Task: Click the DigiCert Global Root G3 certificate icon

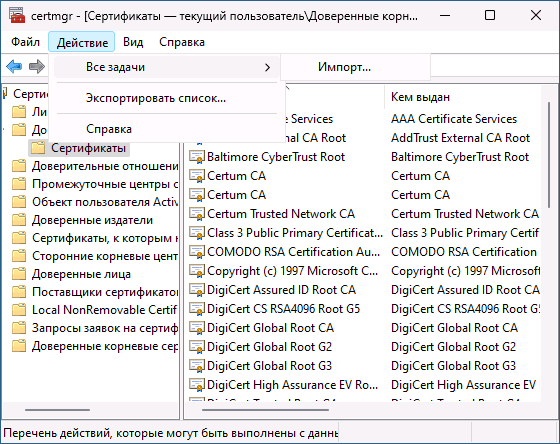Action: (x=197, y=366)
